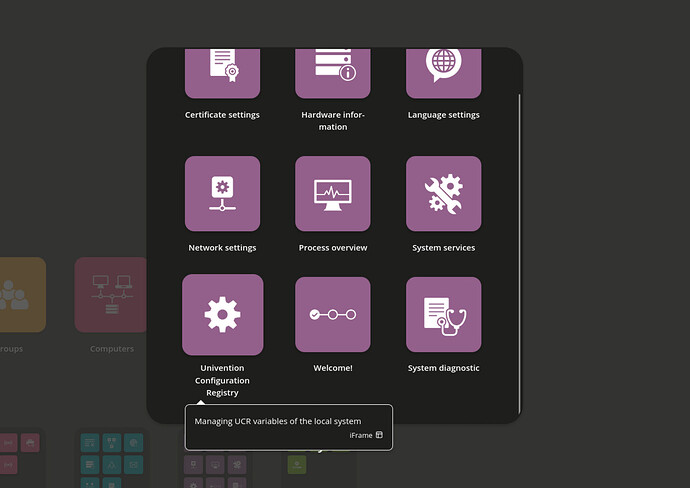
Task: Click the Process overview label
Action: 333,248
